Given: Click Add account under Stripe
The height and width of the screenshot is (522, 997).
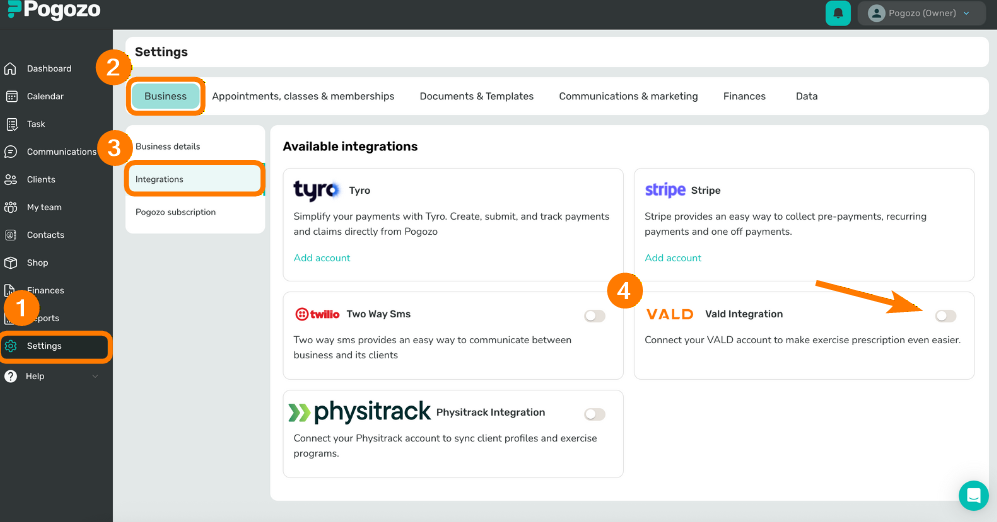Looking at the screenshot, I should tap(673, 258).
